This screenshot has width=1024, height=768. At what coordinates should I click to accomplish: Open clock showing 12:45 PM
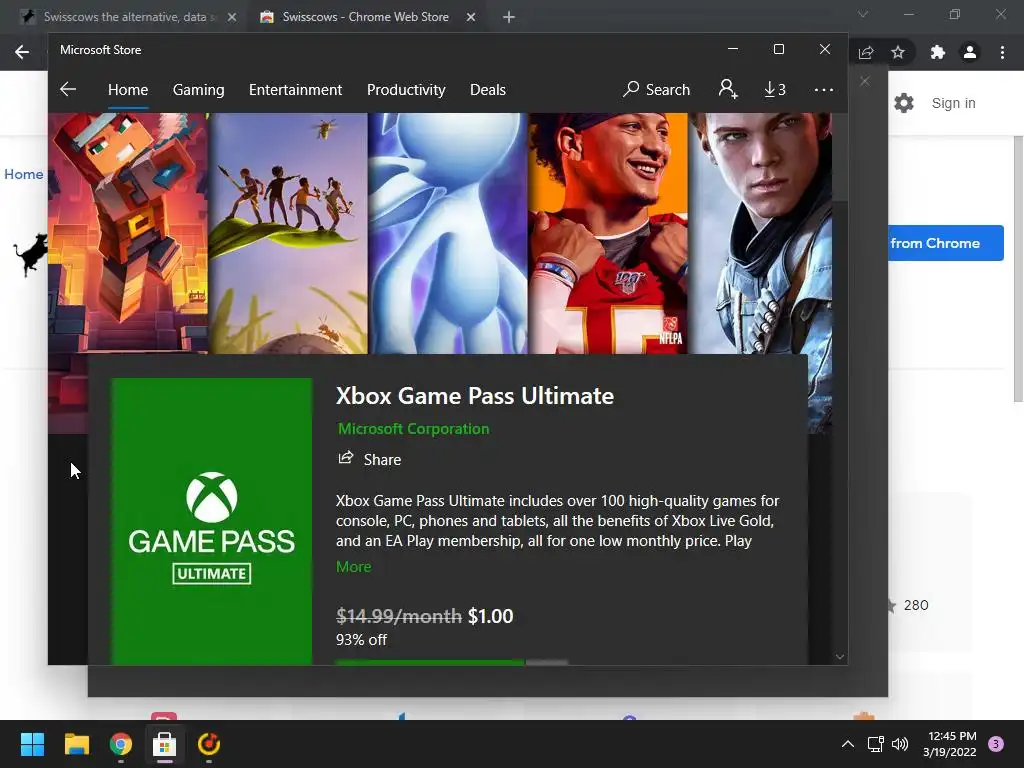[x=950, y=744]
